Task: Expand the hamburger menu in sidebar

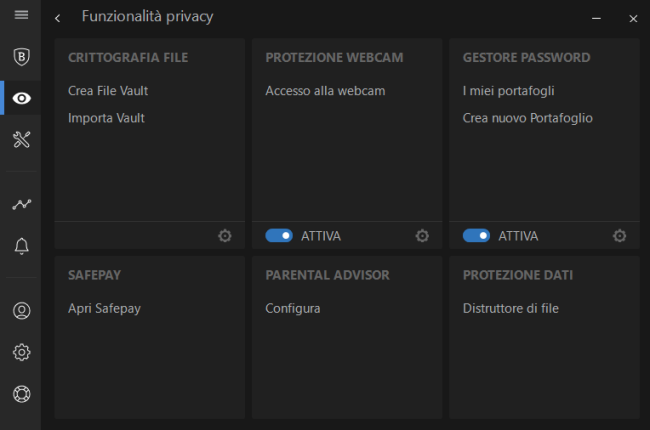Action: click(21, 16)
